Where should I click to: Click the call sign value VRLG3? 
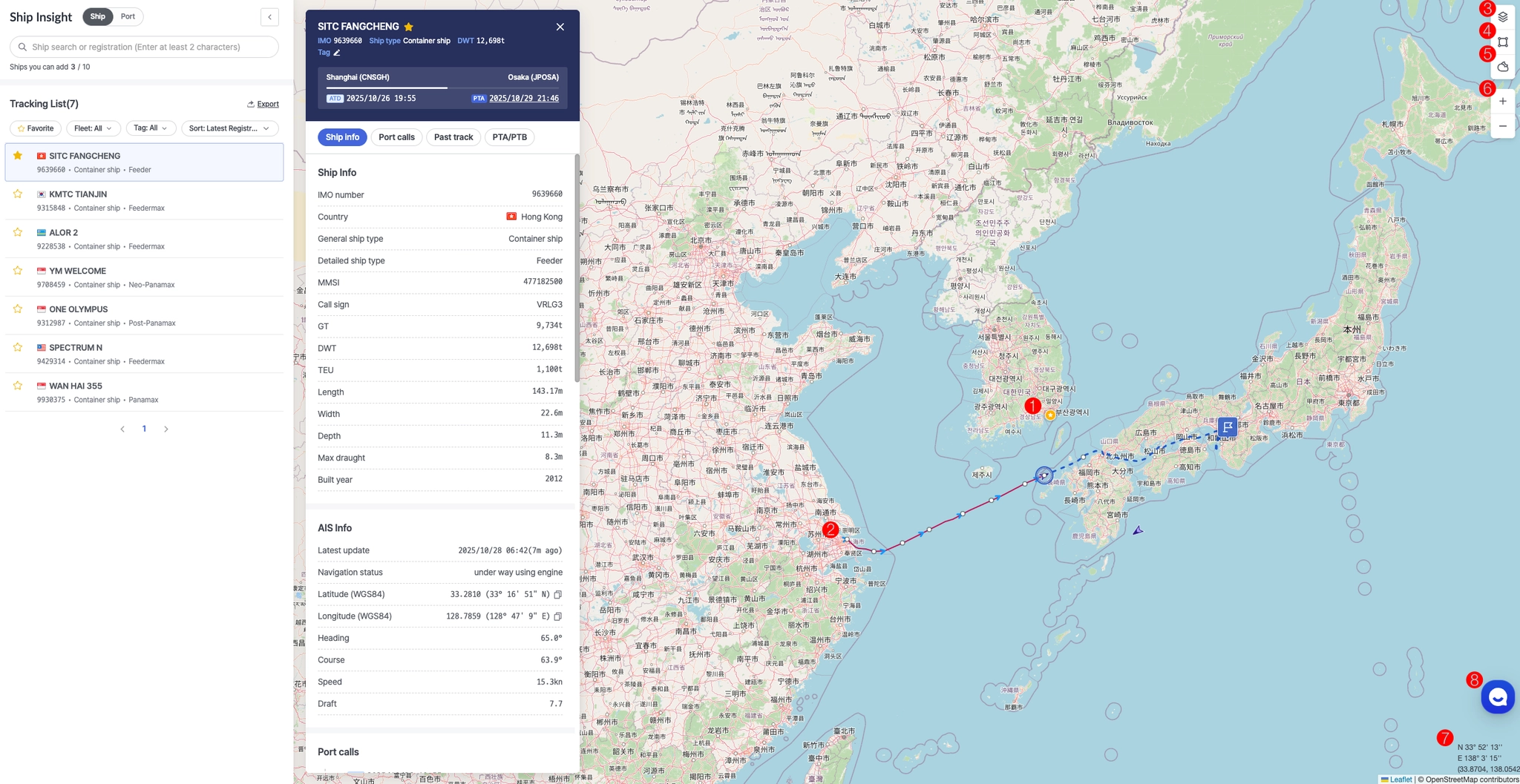pyautogui.click(x=549, y=304)
